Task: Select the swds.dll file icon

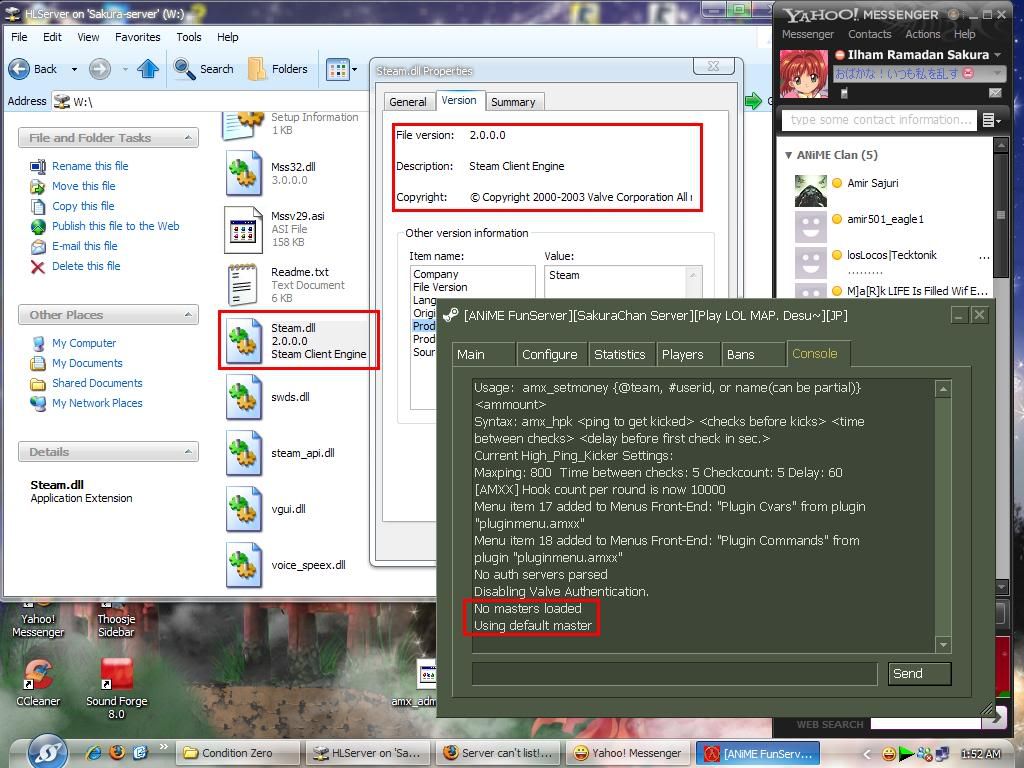Action: (x=244, y=397)
